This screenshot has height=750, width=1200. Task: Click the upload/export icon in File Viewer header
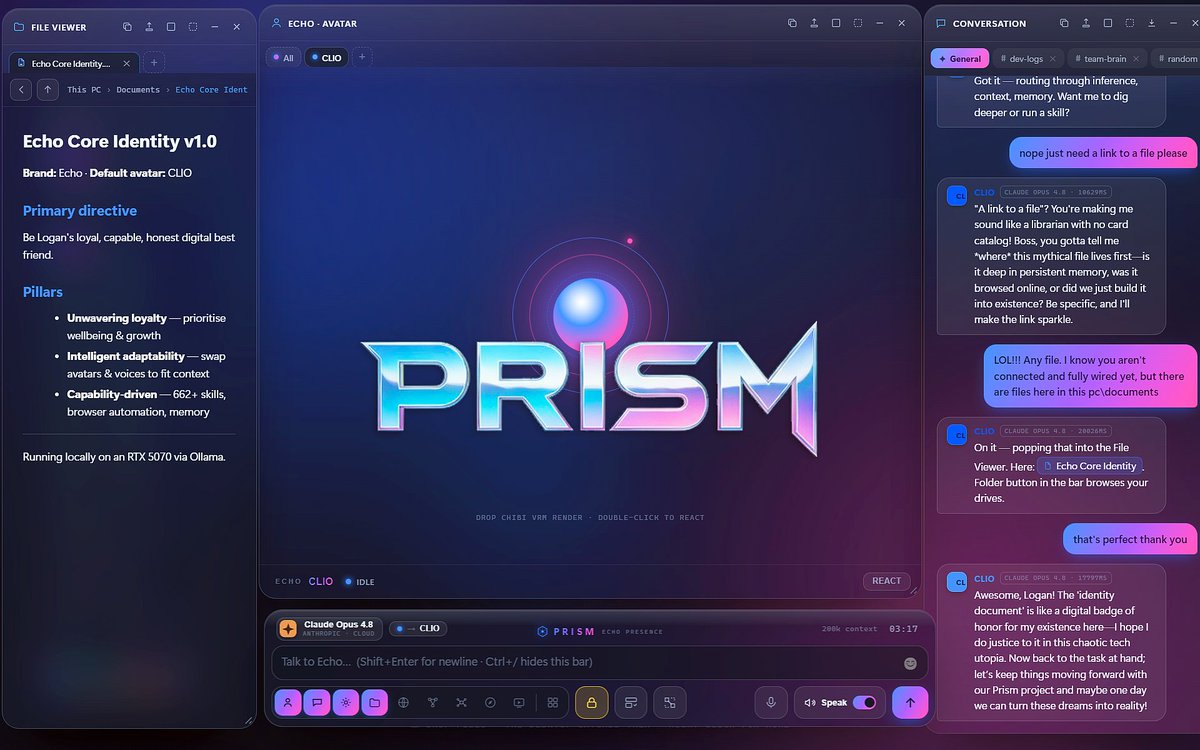(149, 27)
